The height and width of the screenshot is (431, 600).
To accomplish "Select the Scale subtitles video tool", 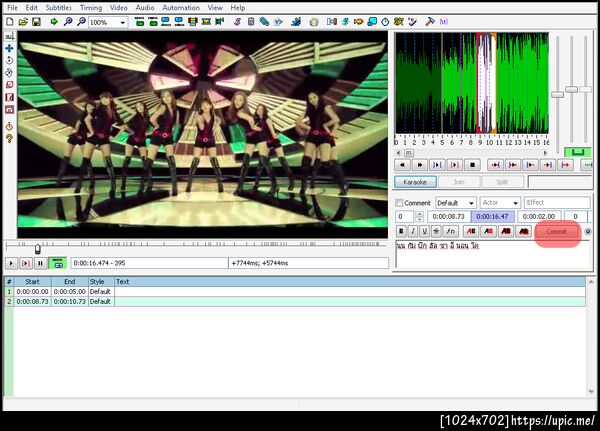I will tap(9, 85).
